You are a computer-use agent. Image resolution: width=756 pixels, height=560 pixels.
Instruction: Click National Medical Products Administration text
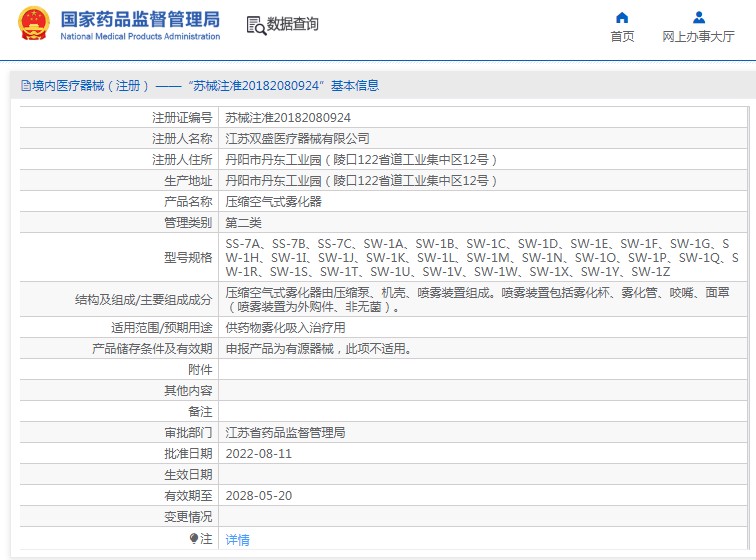pos(140,36)
